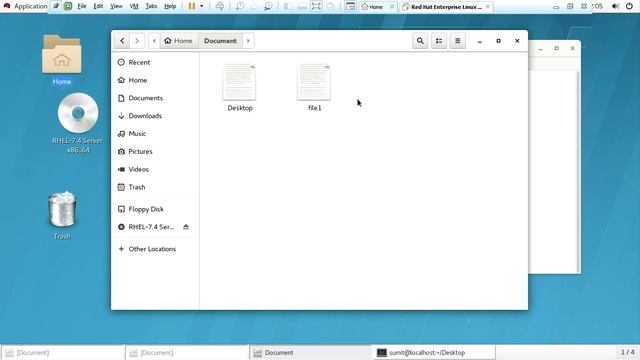The height and width of the screenshot is (360, 640).
Task: Switch to active Document taskbar window
Action: click(x=311, y=353)
